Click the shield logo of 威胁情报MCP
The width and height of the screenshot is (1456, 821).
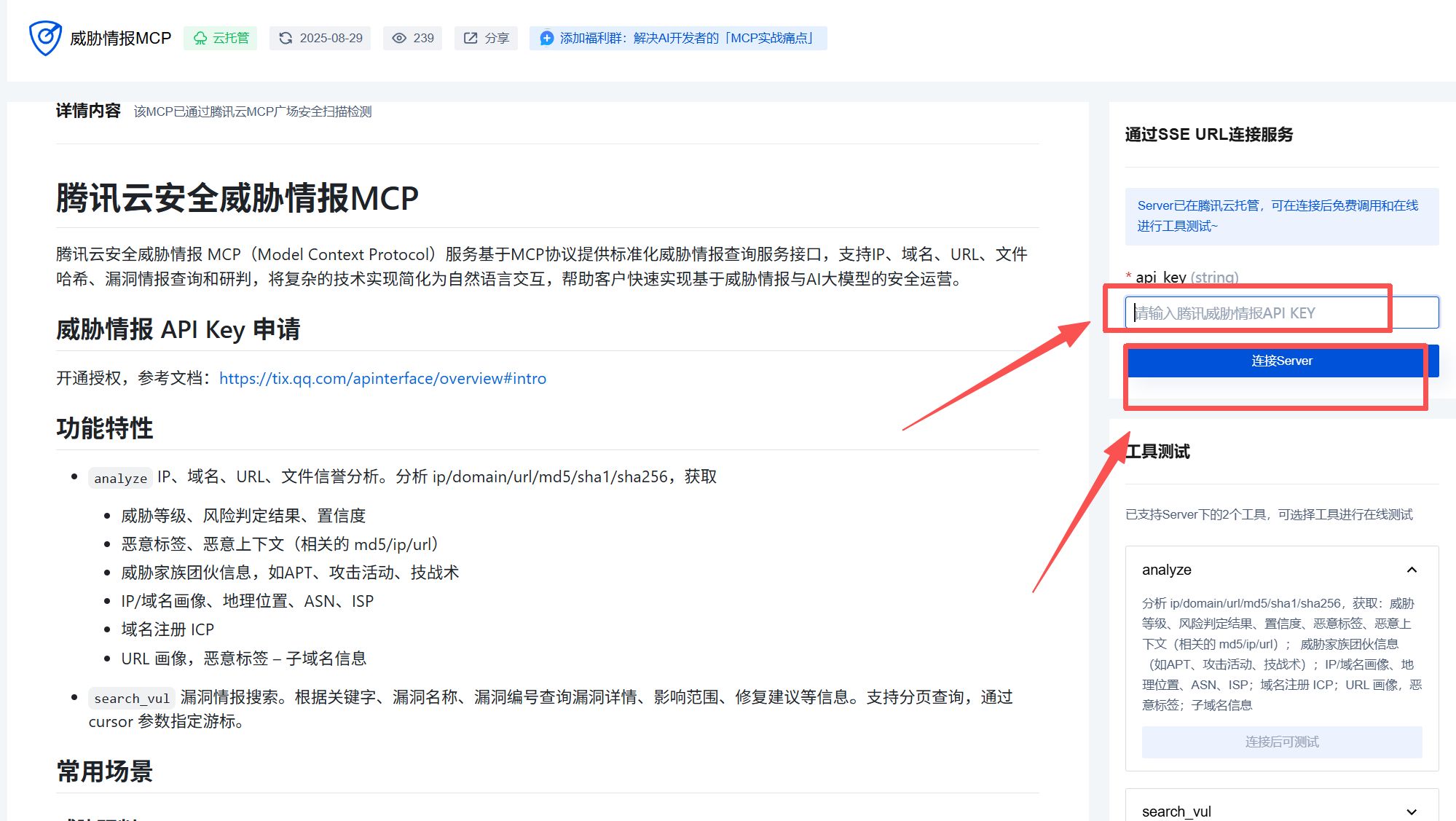(45, 38)
